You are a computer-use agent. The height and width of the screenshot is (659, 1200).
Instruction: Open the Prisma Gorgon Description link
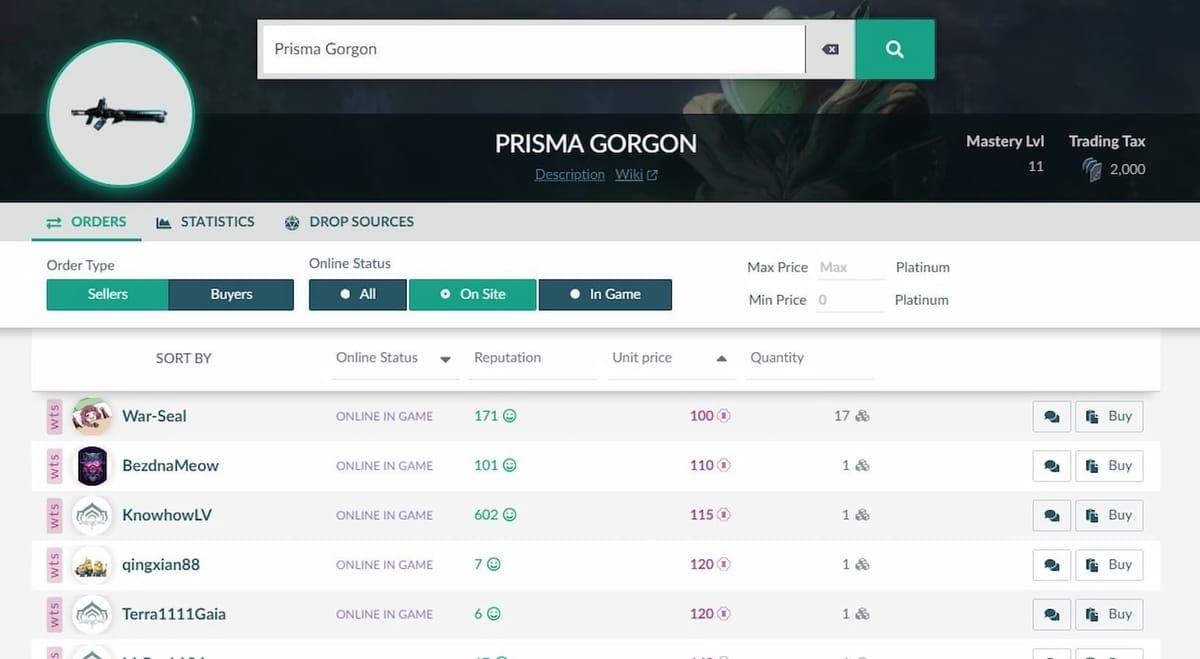click(569, 173)
